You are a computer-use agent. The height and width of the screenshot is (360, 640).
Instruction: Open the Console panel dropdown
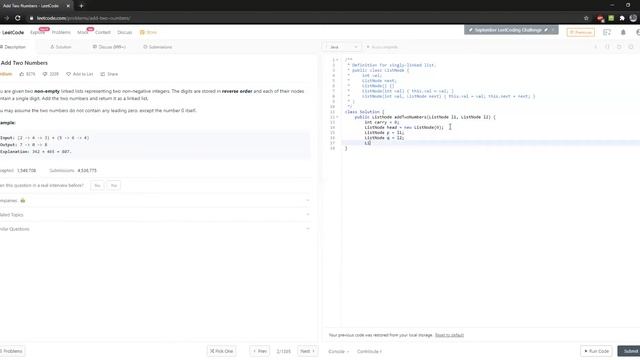click(339, 351)
